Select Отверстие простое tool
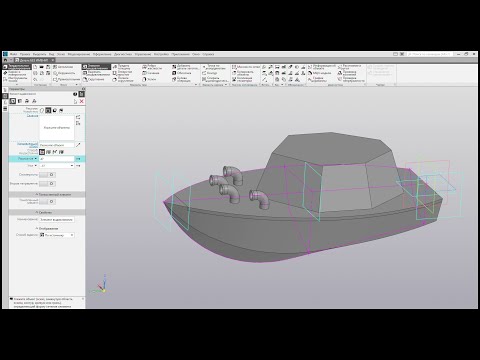The image size is (480, 360). click(123, 73)
